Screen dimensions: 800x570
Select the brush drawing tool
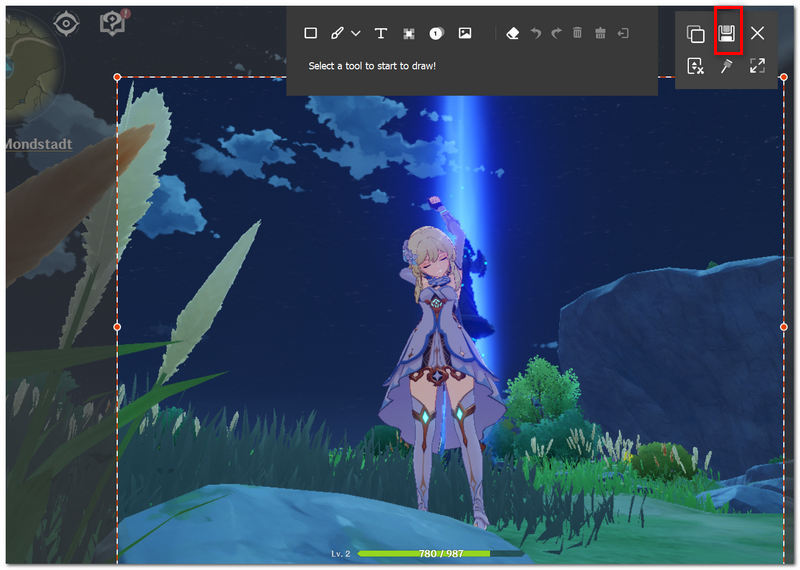click(337, 33)
